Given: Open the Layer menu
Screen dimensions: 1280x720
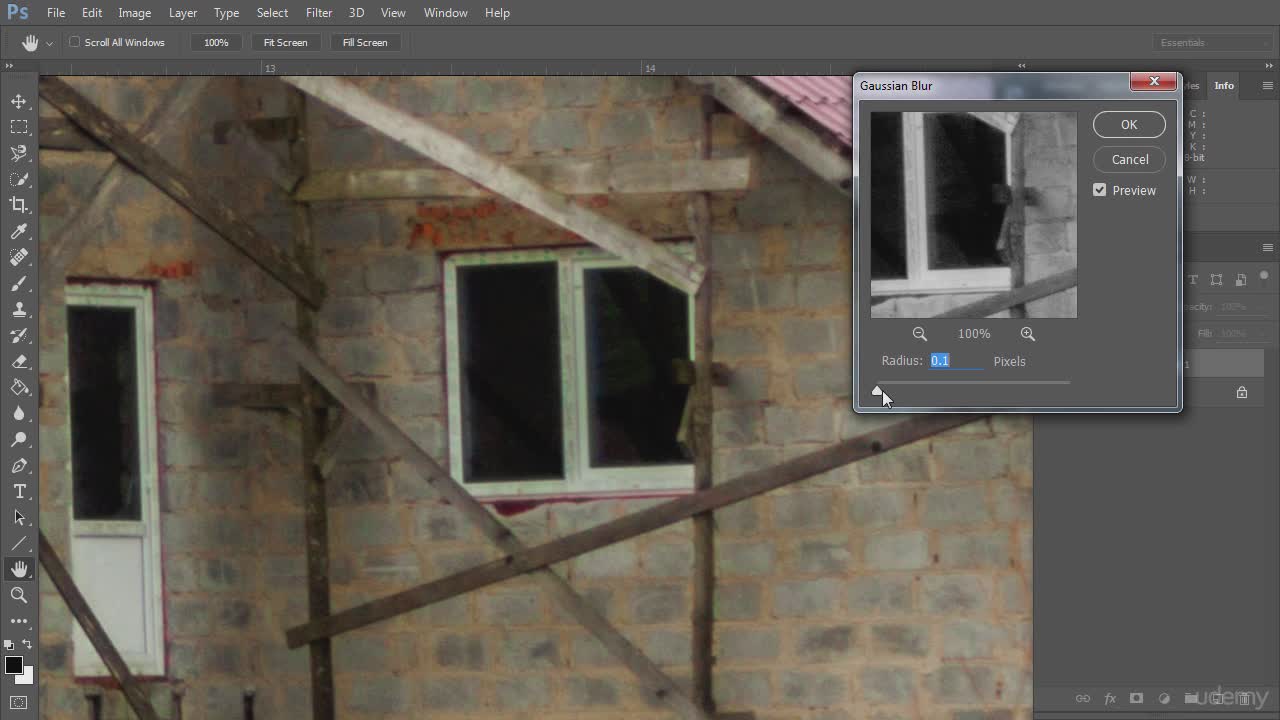Looking at the screenshot, I should click(x=183, y=12).
